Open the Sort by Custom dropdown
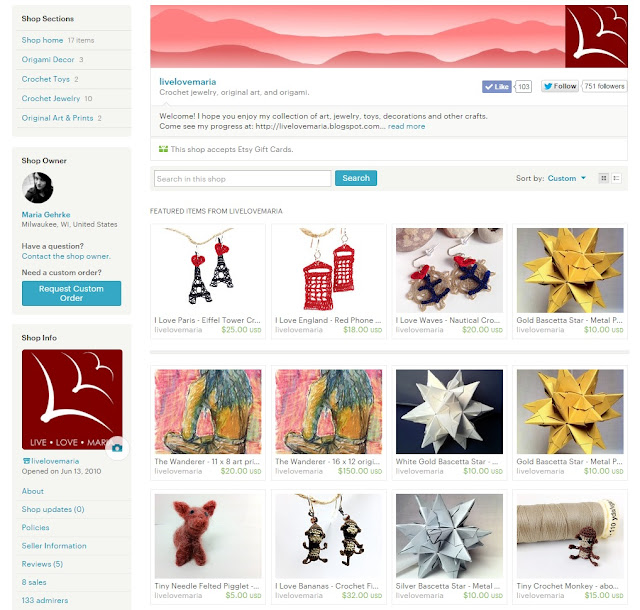This screenshot has width=640, height=610. (x=566, y=178)
